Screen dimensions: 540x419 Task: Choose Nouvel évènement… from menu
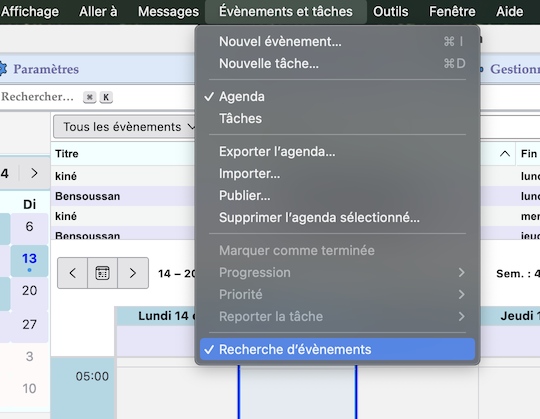click(x=338, y=42)
